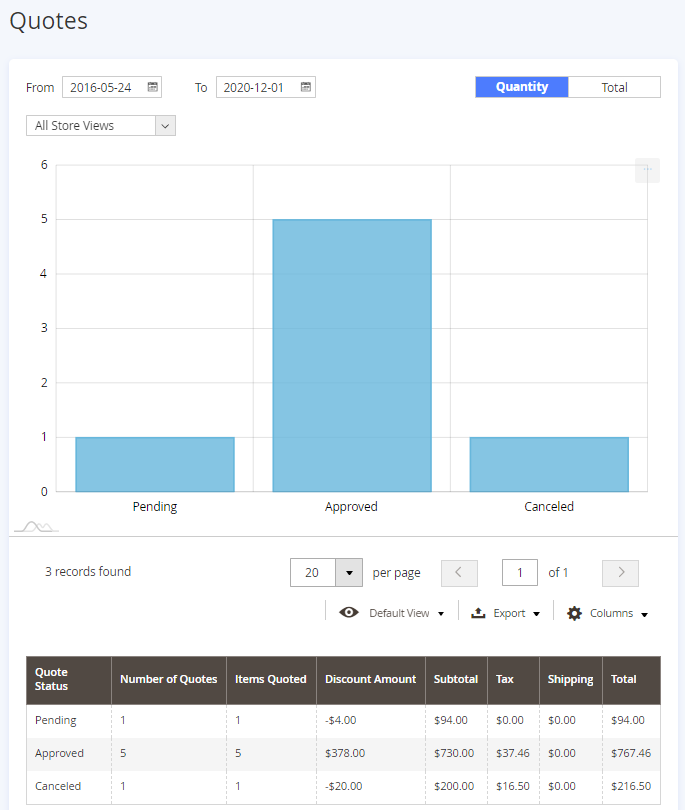Open the Pending quote status row link
685x810 pixels.
[x=56, y=720]
